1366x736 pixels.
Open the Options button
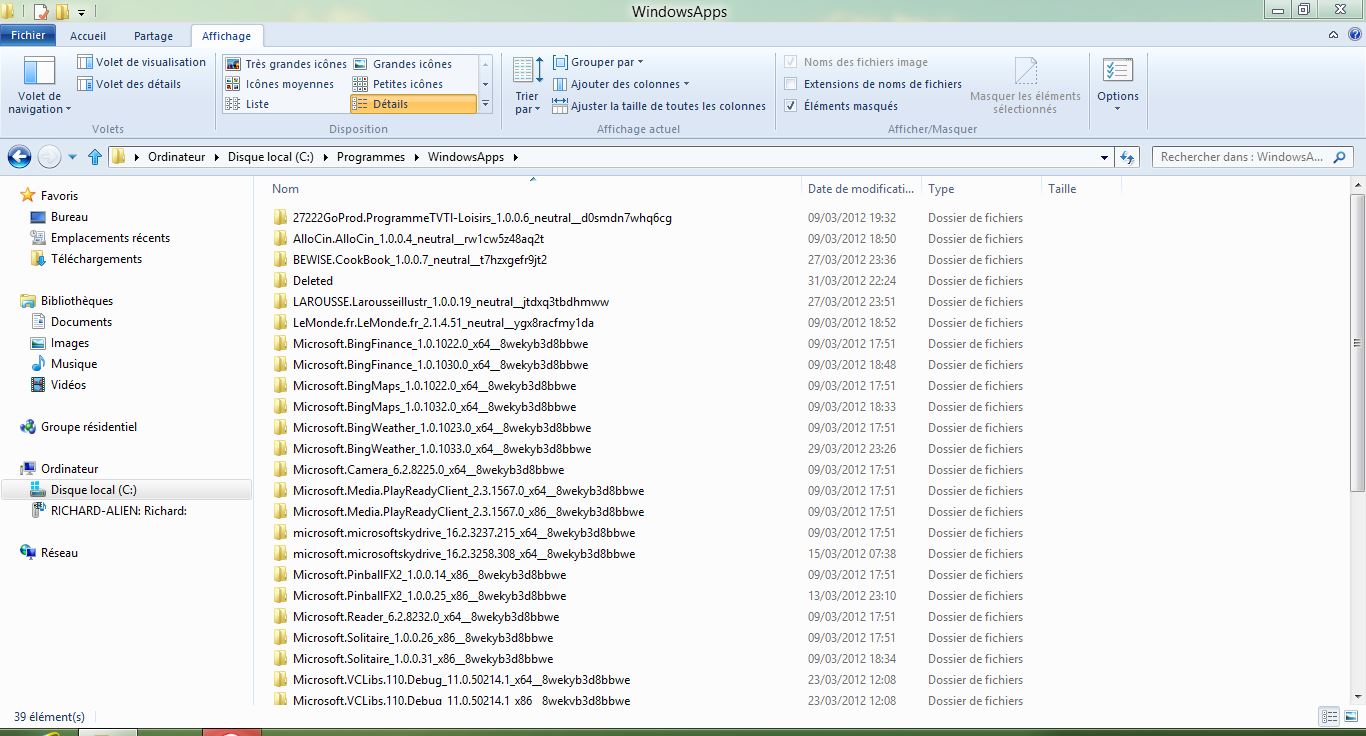pos(1117,86)
